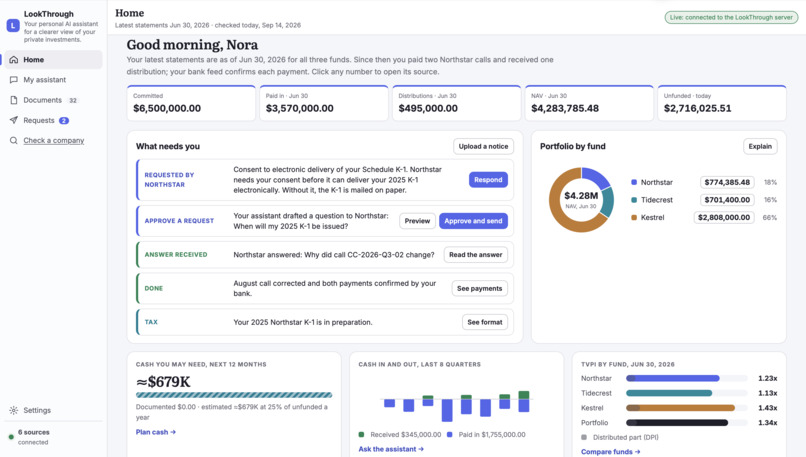Viewport: 806px width, 457px height.
Task: Click the Requests badge showing 2
Action: 64,120
